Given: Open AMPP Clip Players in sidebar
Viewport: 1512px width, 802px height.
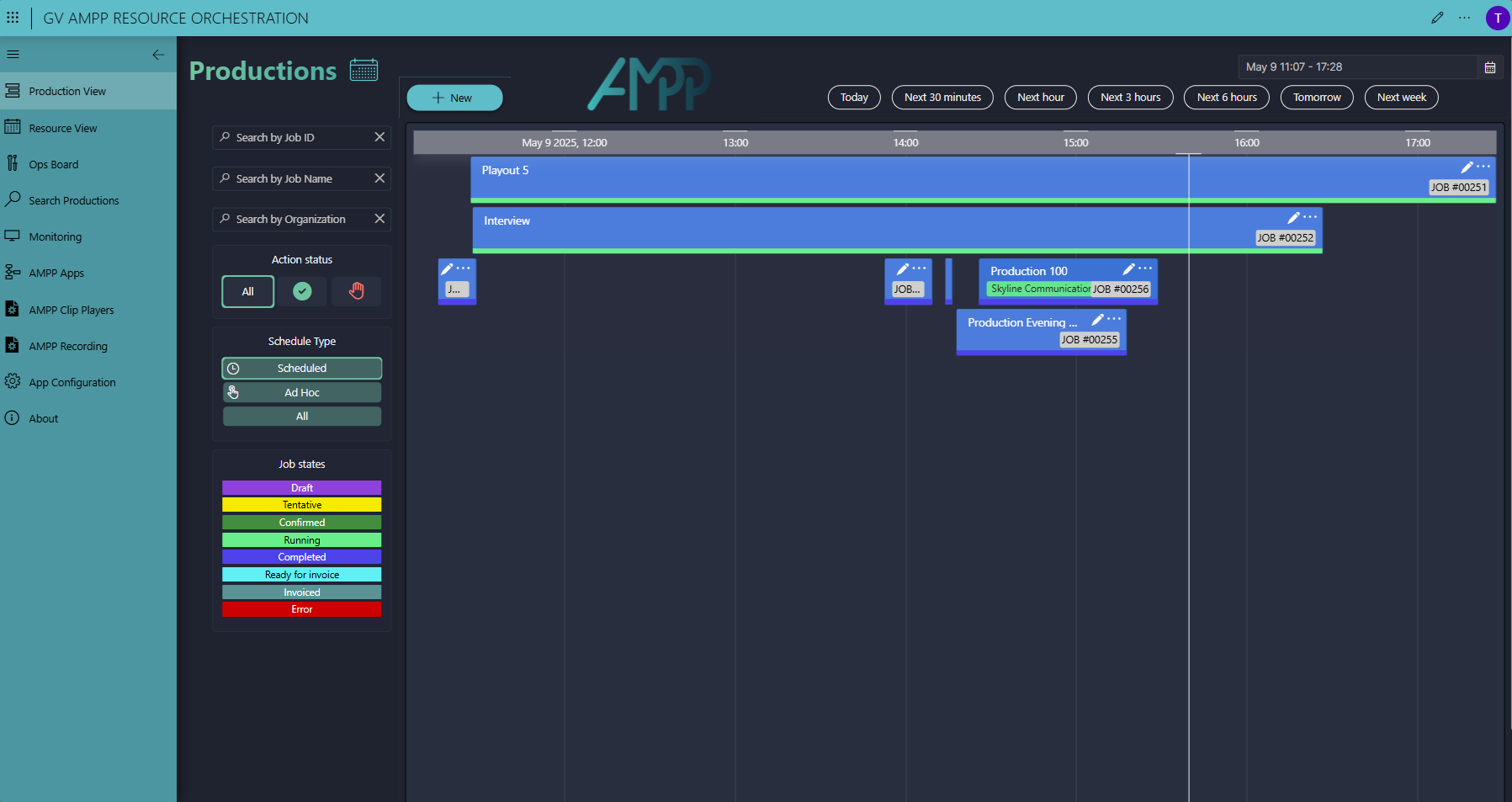Looking at the screenshot, I should pyautogui.click(x=88, y=310).
